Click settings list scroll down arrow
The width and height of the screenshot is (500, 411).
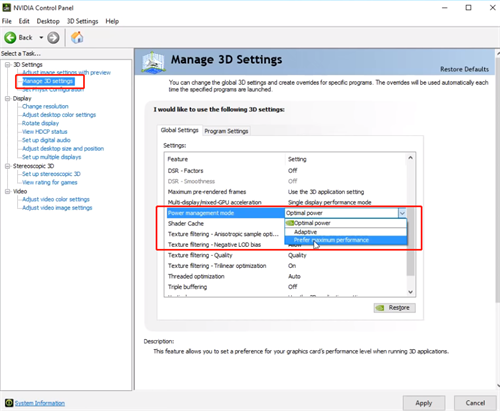411,292
